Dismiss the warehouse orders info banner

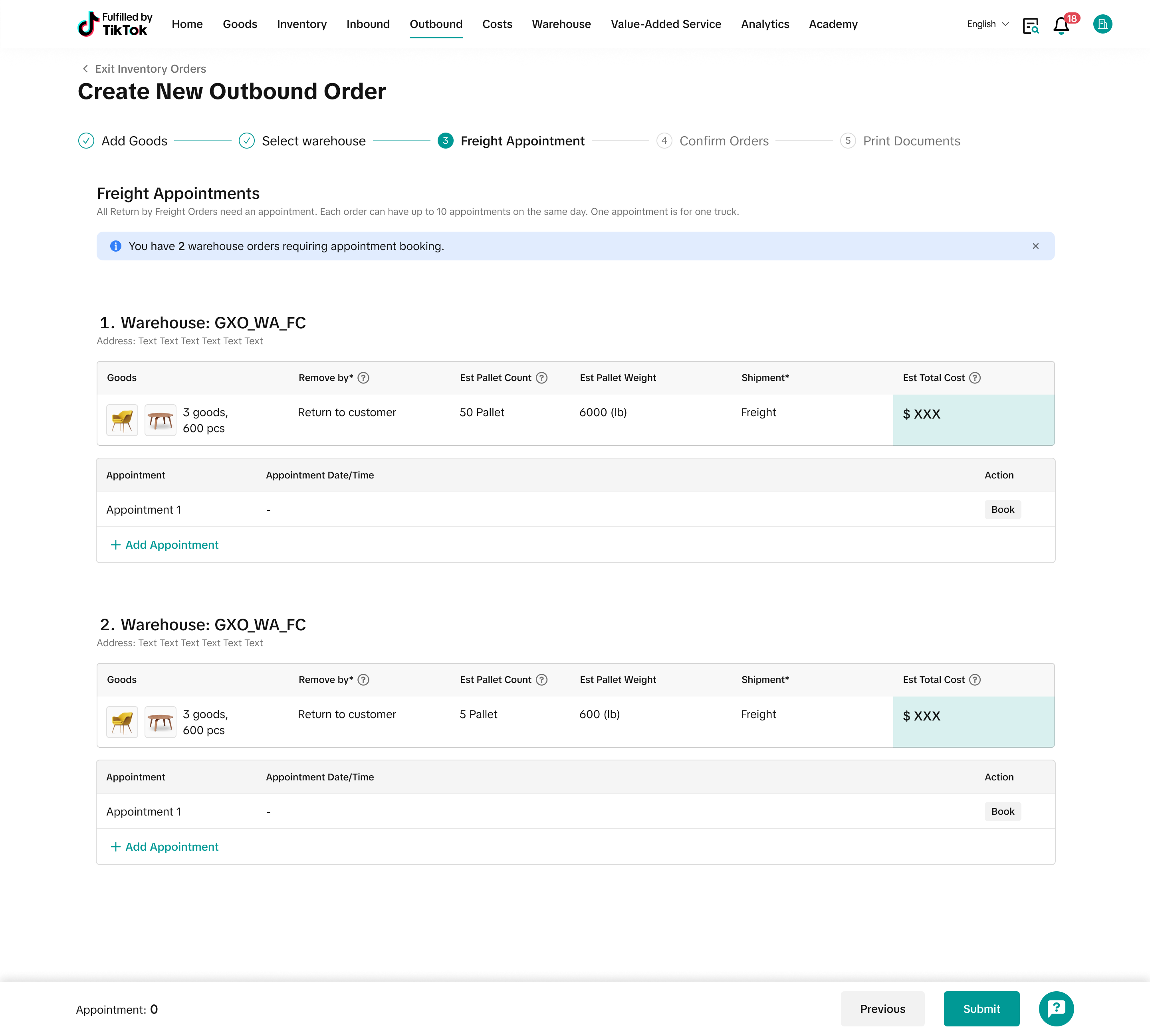pyautogui.click(x=1036, y=246)
